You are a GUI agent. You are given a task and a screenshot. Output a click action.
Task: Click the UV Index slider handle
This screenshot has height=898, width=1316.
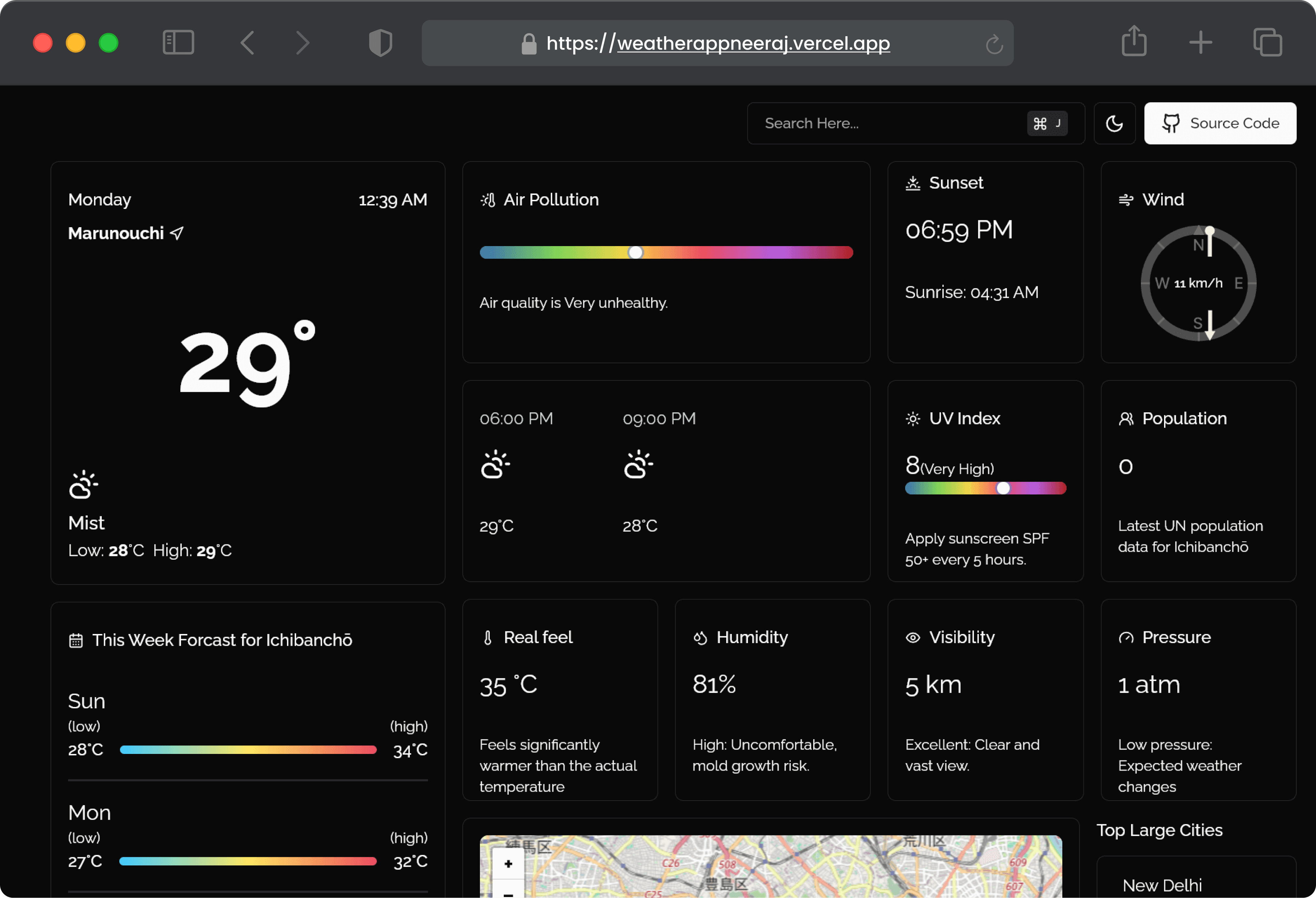[1003, 488]
